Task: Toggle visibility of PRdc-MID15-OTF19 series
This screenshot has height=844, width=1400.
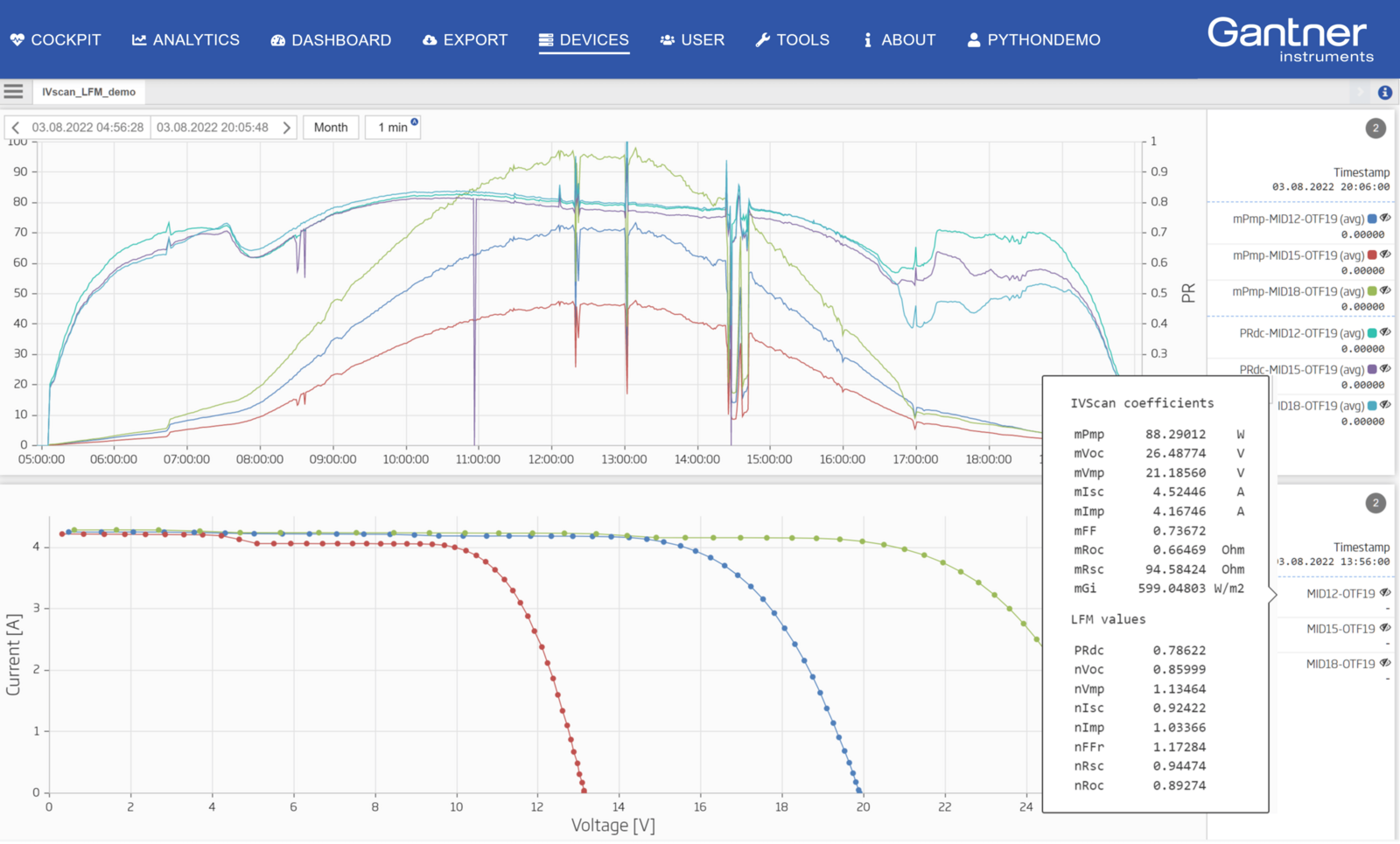Action: (x=1385, y=369)
